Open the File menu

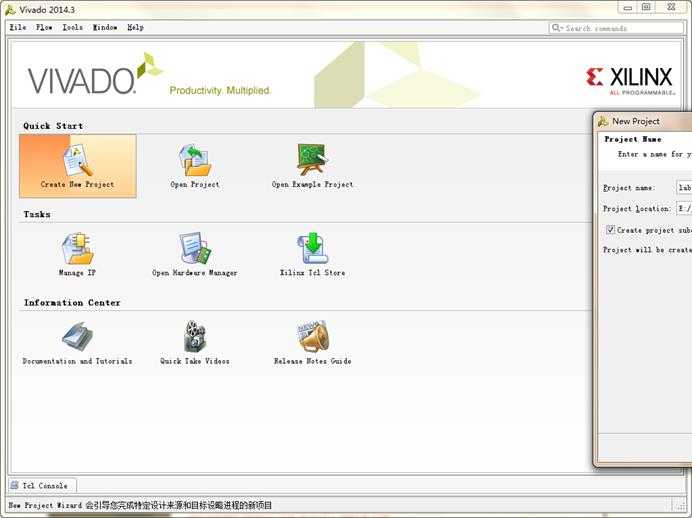click(18, 27)
